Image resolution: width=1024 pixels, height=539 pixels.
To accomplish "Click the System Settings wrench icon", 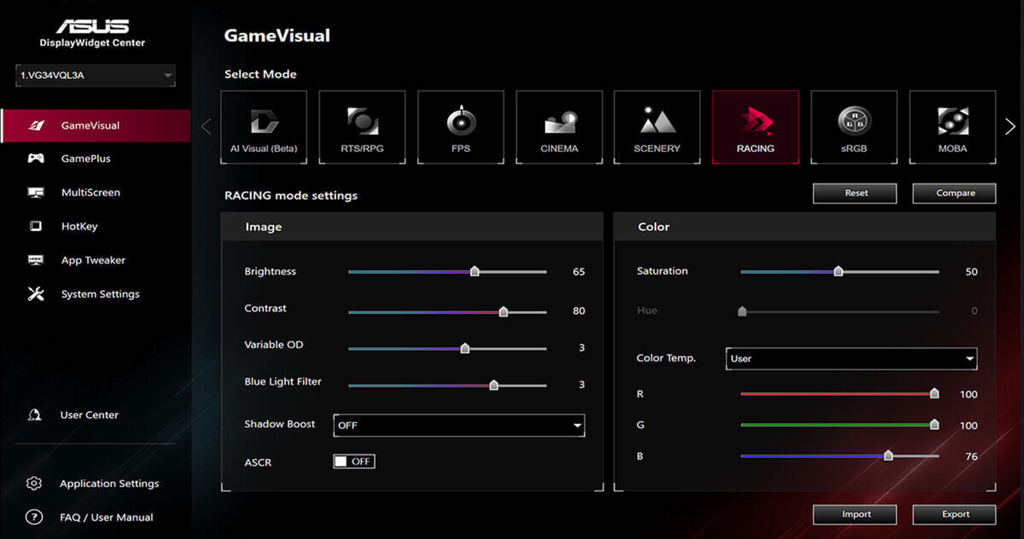I will pyautogui.click(x=36, y=294).
